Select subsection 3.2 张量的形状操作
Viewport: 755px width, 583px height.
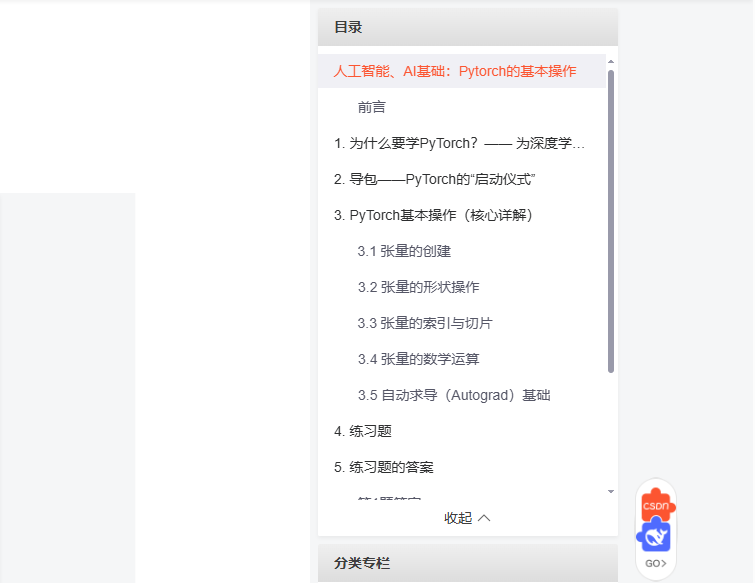[x=418, y=287]
